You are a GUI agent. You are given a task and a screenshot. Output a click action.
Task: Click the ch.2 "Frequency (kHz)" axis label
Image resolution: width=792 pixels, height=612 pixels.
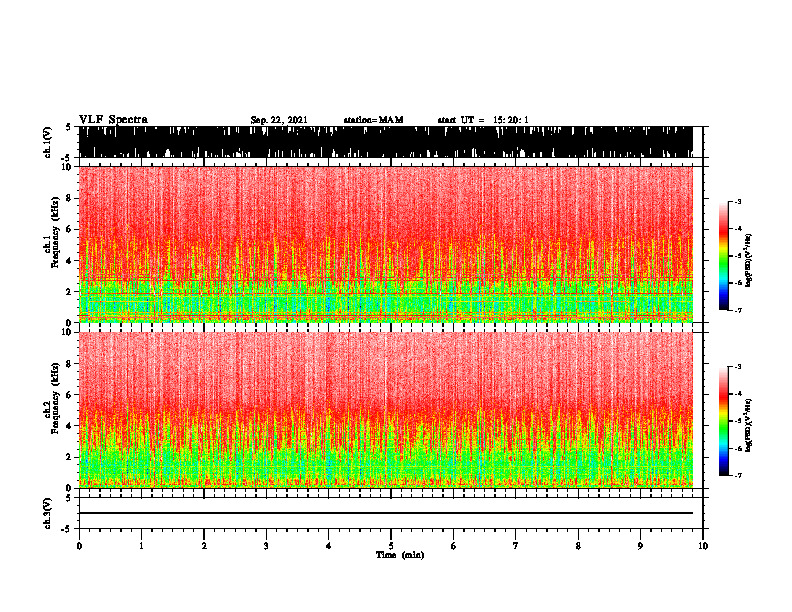[55, 398]
